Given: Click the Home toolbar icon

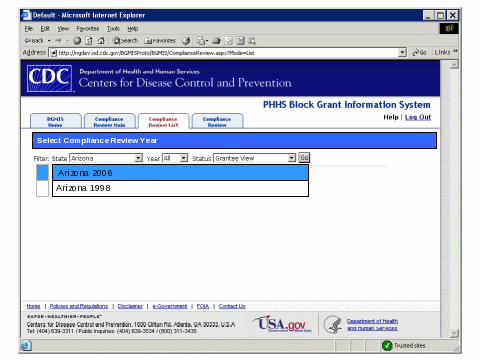Looking at the screenshot, I should coord(101,41).
